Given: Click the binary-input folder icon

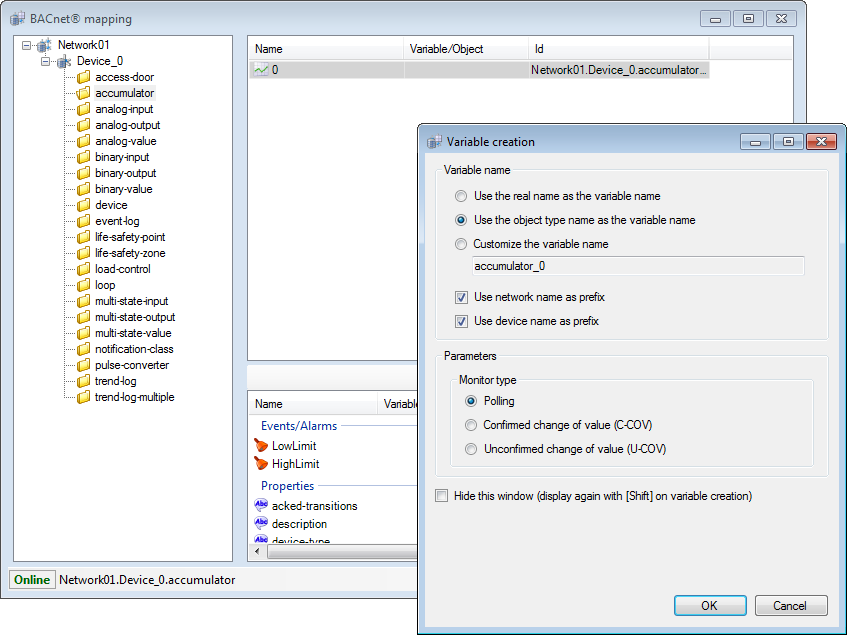Looking at the screenshot, I should (x=83, y=157).
